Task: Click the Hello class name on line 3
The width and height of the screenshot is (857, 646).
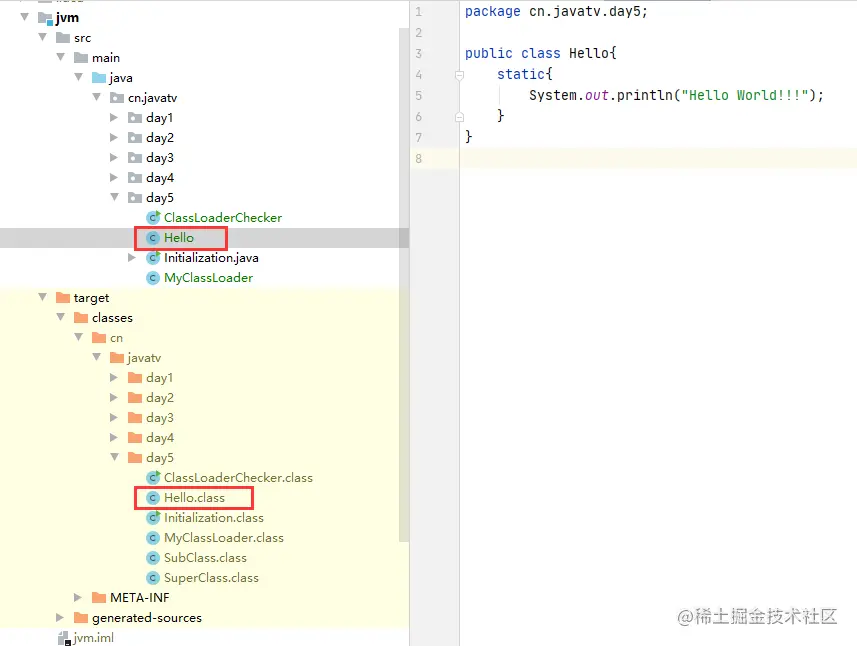Action: point(589,53)
